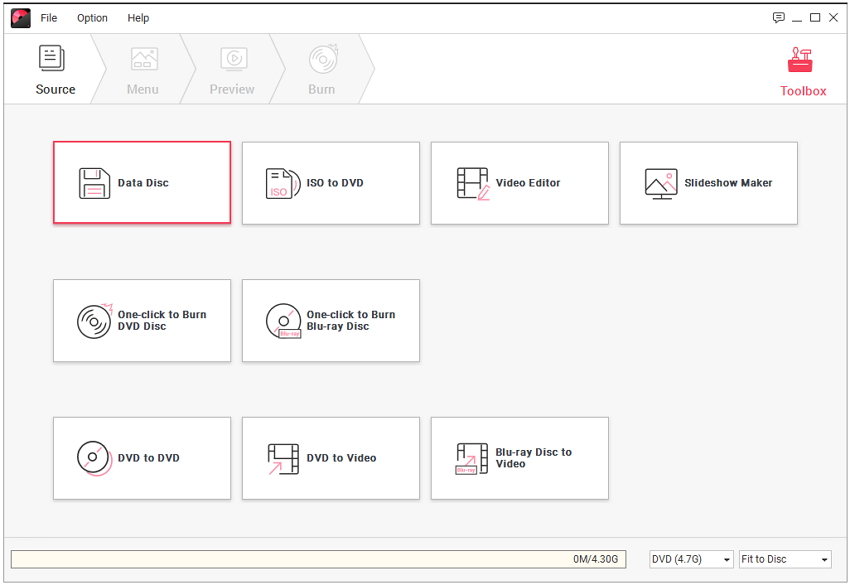Click the ISO to DVD icon
This screenshot has height=585, width=850.
coord(282,183)
